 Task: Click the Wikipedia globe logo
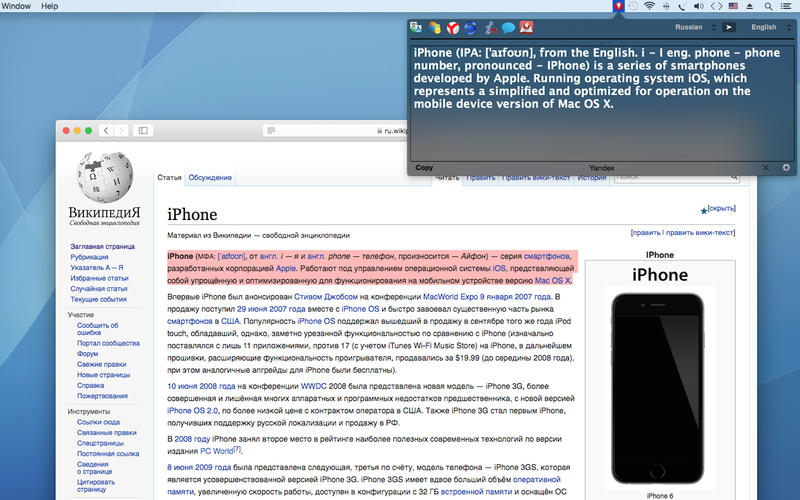coord(105,177)
